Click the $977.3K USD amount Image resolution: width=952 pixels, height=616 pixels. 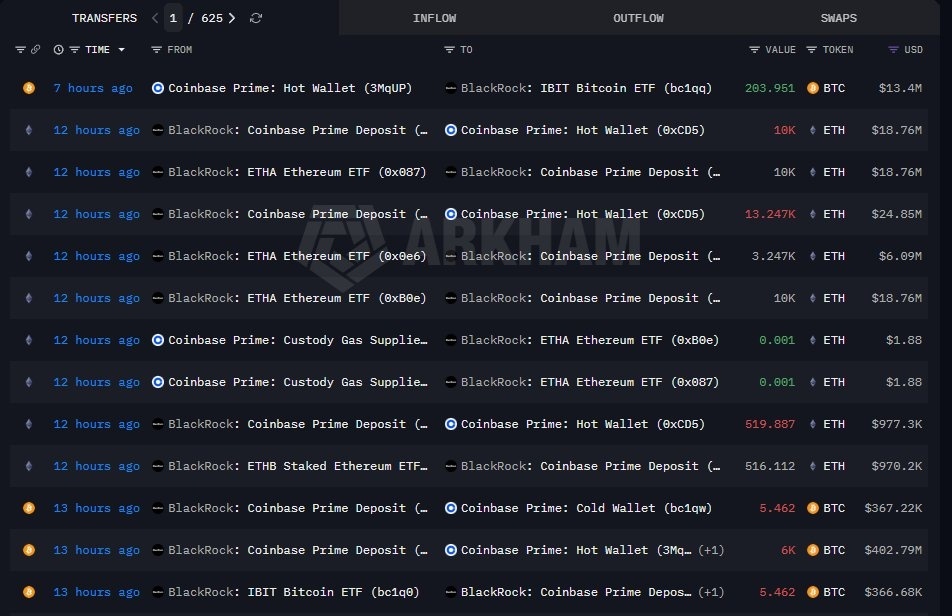click(x=896, y=424)
